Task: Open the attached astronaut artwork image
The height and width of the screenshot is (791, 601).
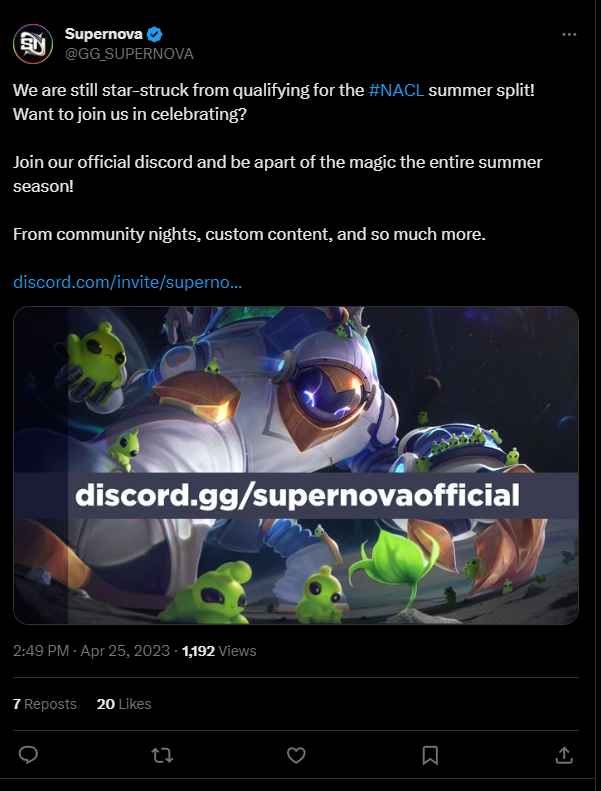Action: [296, 465]
